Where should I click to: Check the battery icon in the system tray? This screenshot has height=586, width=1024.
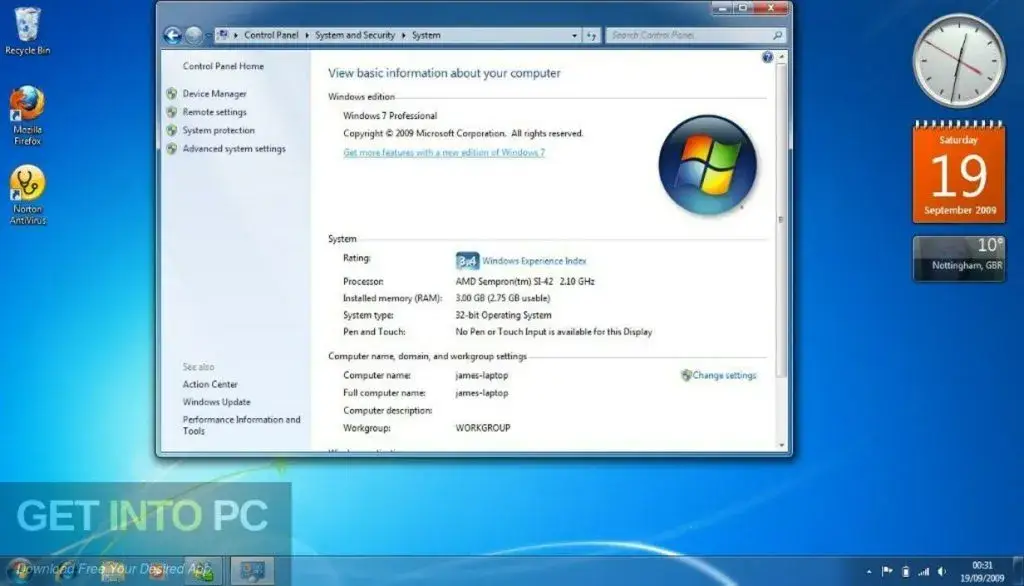pos(906,572)
